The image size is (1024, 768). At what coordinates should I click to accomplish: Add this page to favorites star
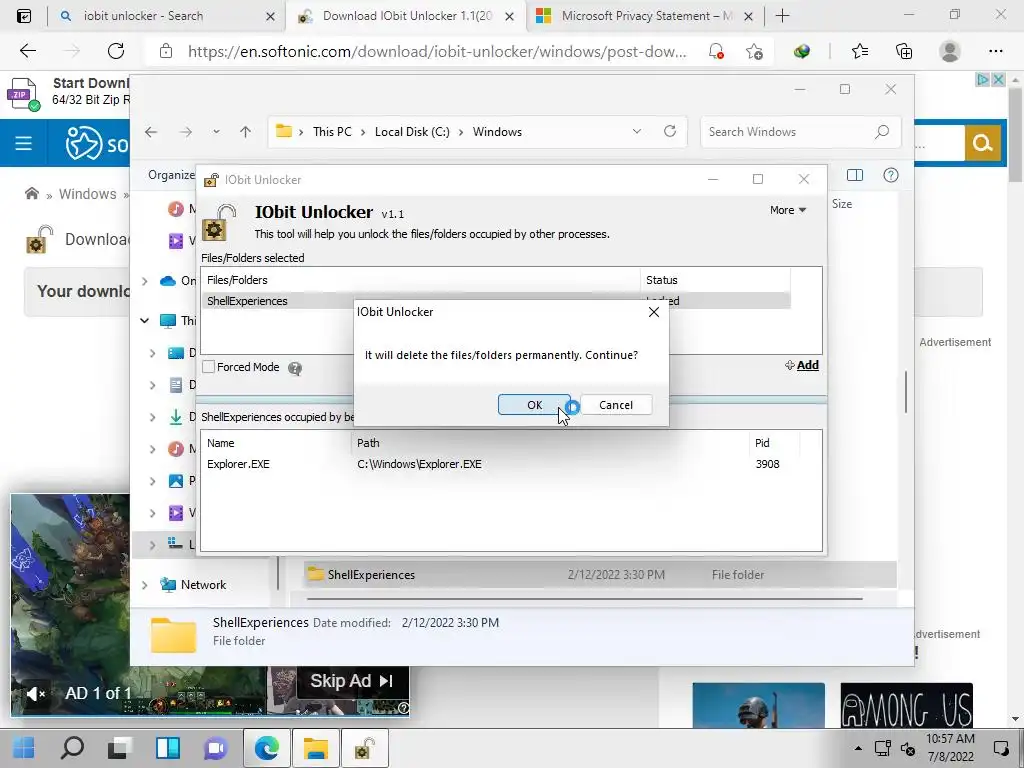[754, 52]
